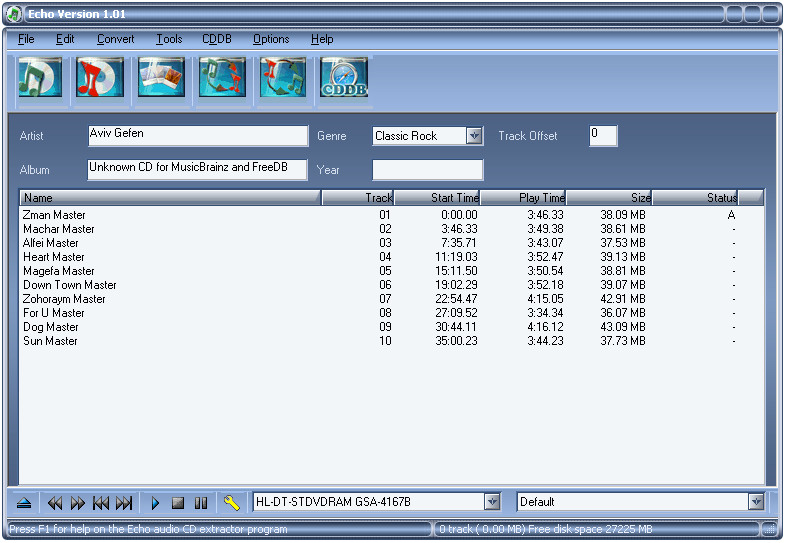Click the red music note CD toolbar icon

100,77
